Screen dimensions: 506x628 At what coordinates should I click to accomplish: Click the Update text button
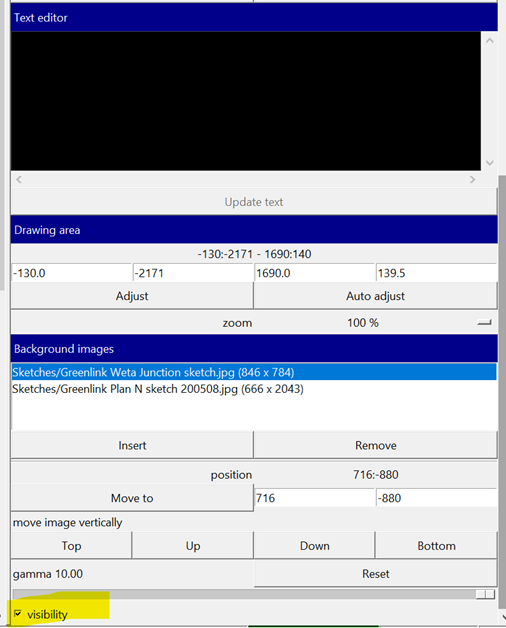pyautogui.click(x=254, y=201)
